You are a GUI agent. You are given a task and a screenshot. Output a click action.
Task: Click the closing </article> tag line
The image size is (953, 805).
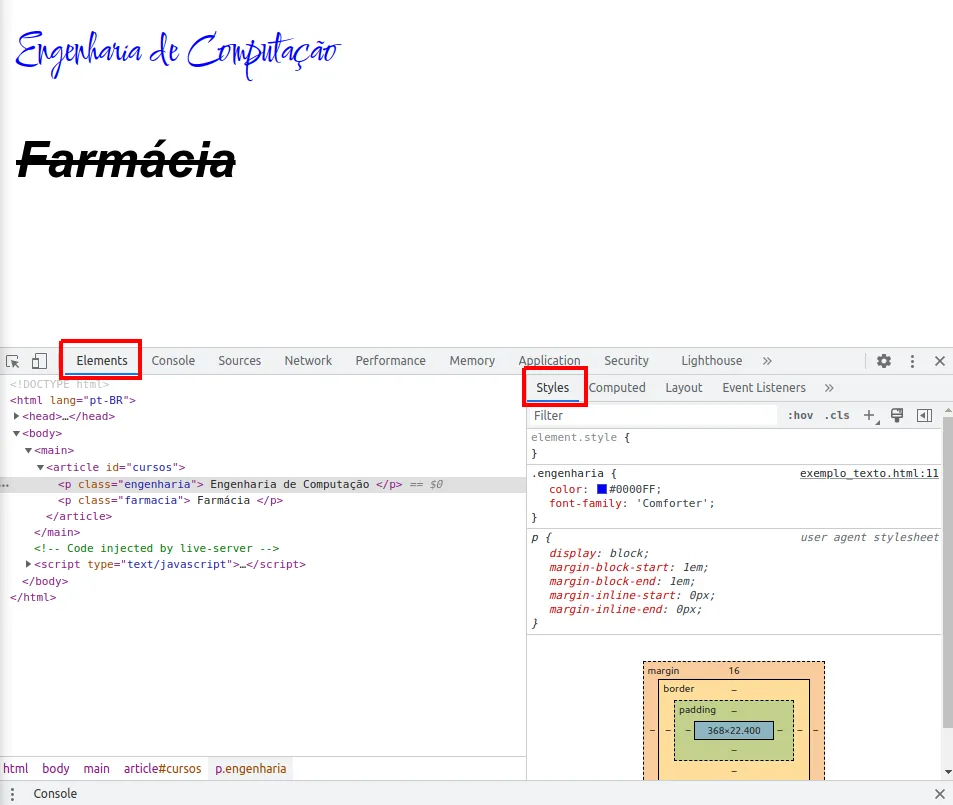(x=79, y=516)
